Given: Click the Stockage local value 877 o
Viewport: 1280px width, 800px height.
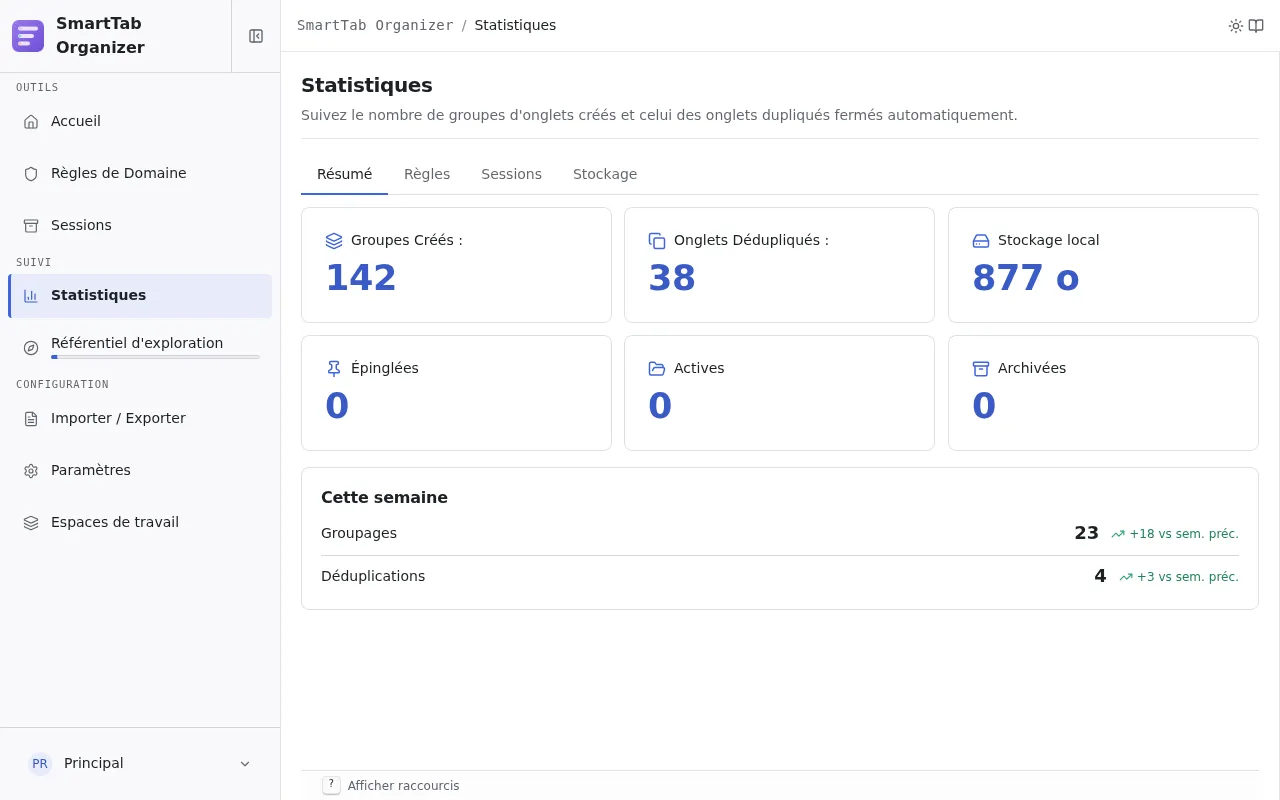Looking at the screenshot, I should pyautogui.click(x=1026, y=278).
